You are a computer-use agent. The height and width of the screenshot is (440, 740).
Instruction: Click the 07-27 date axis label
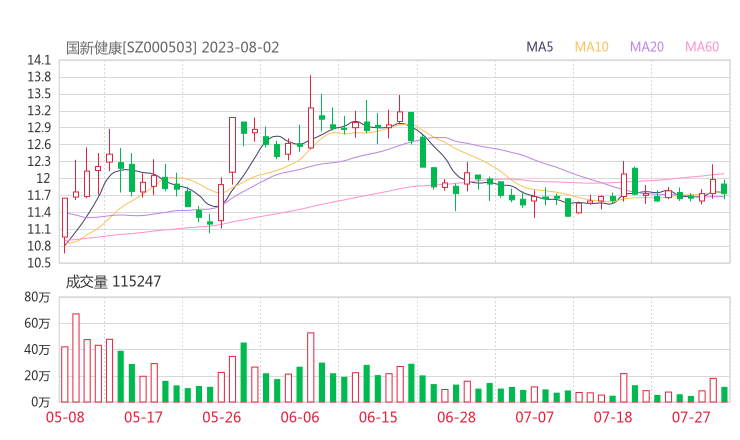[691, 417]
